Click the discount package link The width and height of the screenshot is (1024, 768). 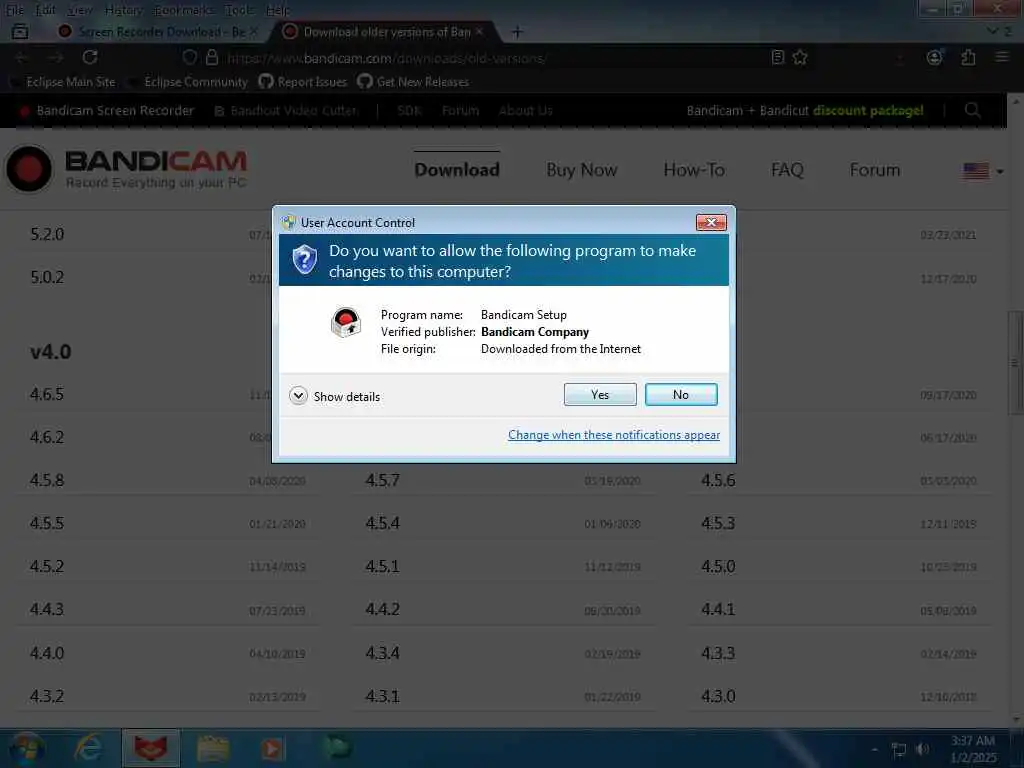tap(868, 110)
